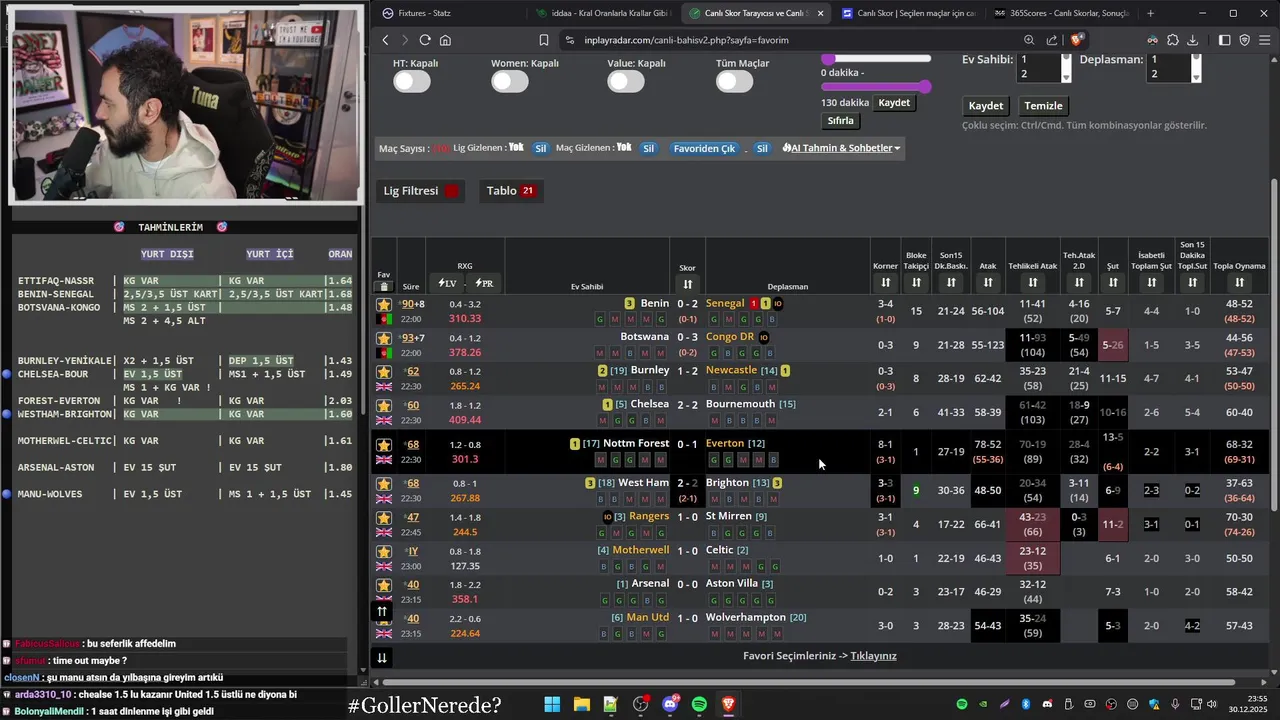Open the AI Tahmin & Sohbetler dropdown
The width and height of the screenshot is (1280, 720).
pos(841,148)
